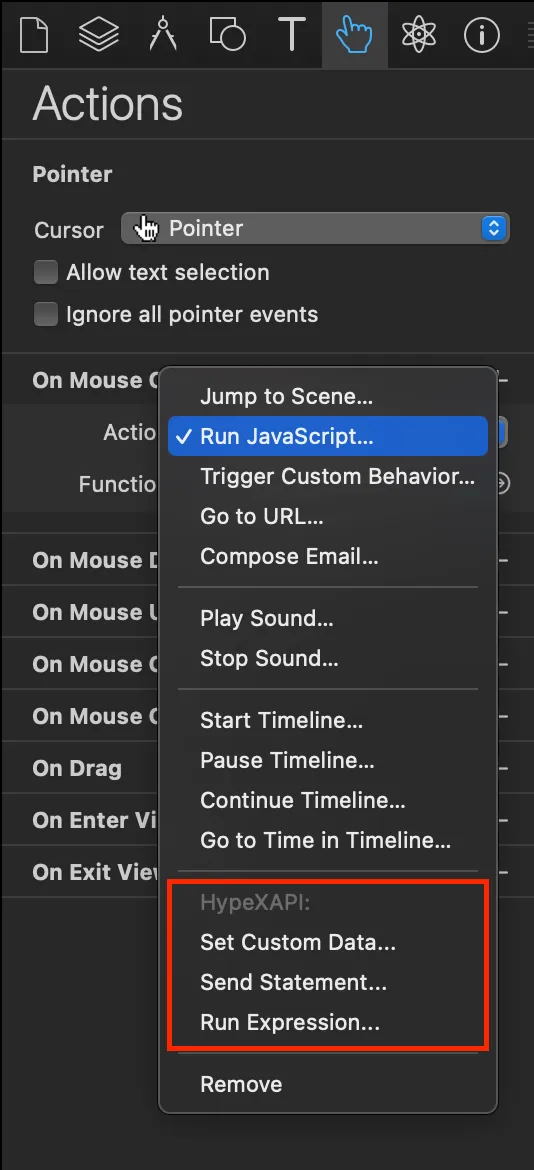534x1170 pixels.
Task: Open the Typography inspector T icon
Action: tap(292, 34)
